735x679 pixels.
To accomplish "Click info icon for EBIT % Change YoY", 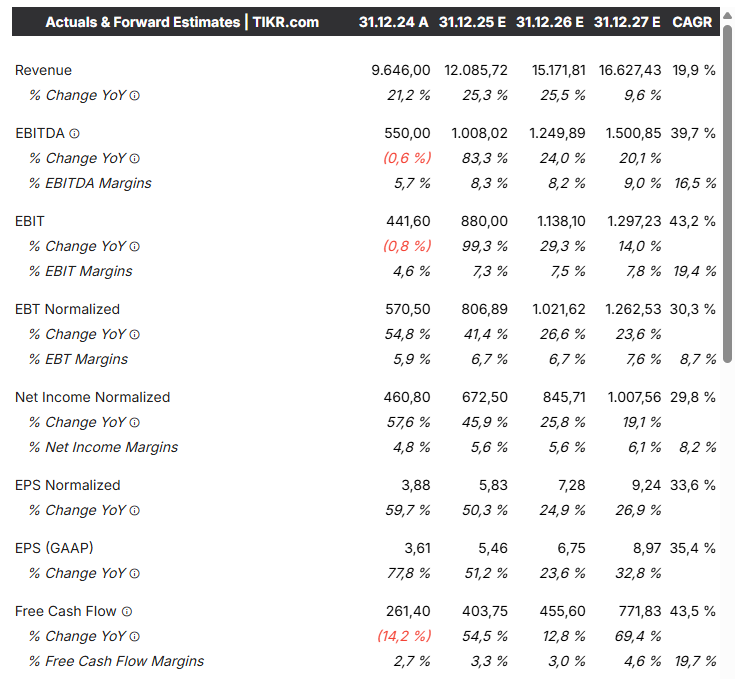I will (x=135, y=246).
